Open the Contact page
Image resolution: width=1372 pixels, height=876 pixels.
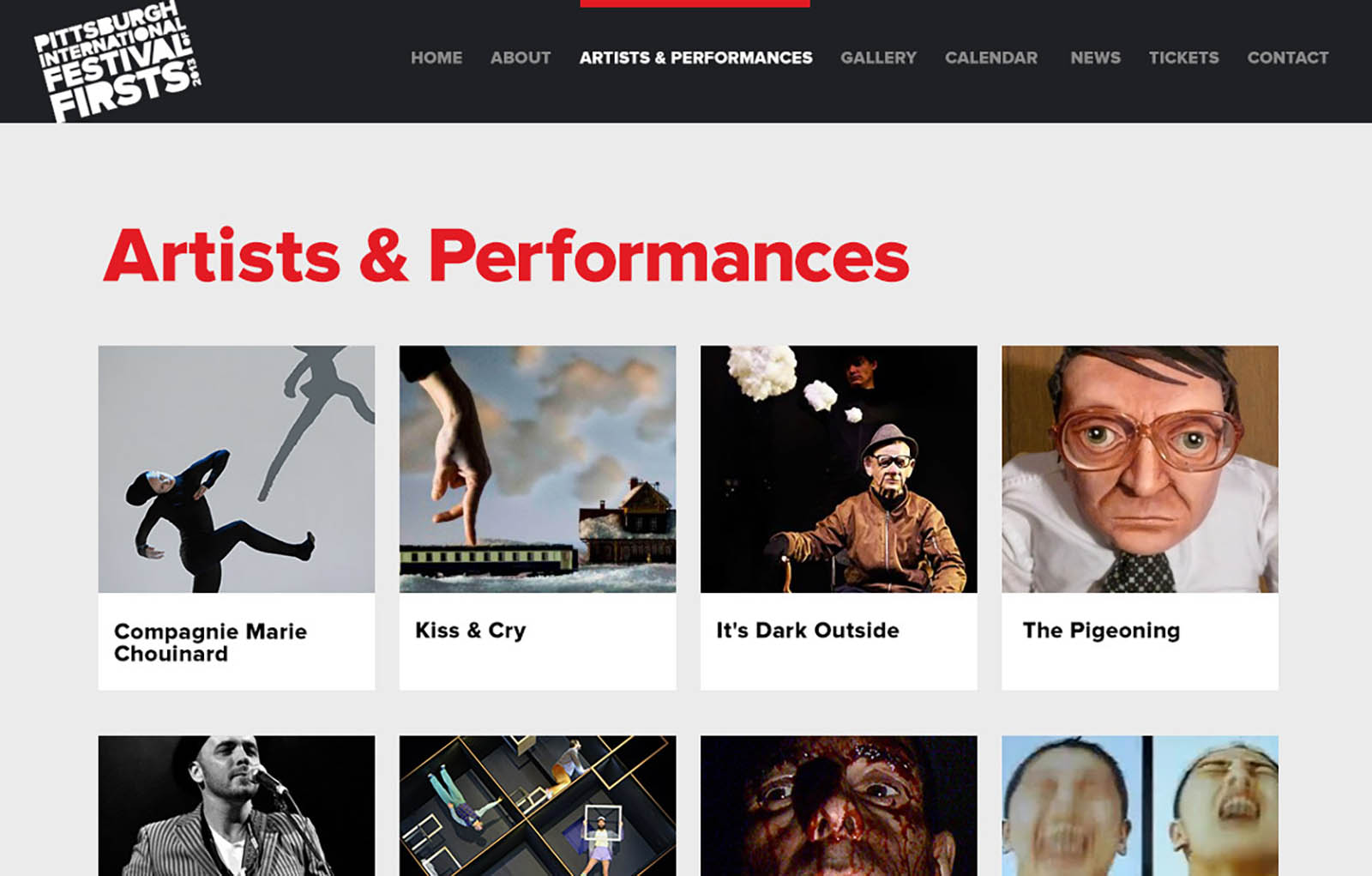click(x=1287, y=57)
